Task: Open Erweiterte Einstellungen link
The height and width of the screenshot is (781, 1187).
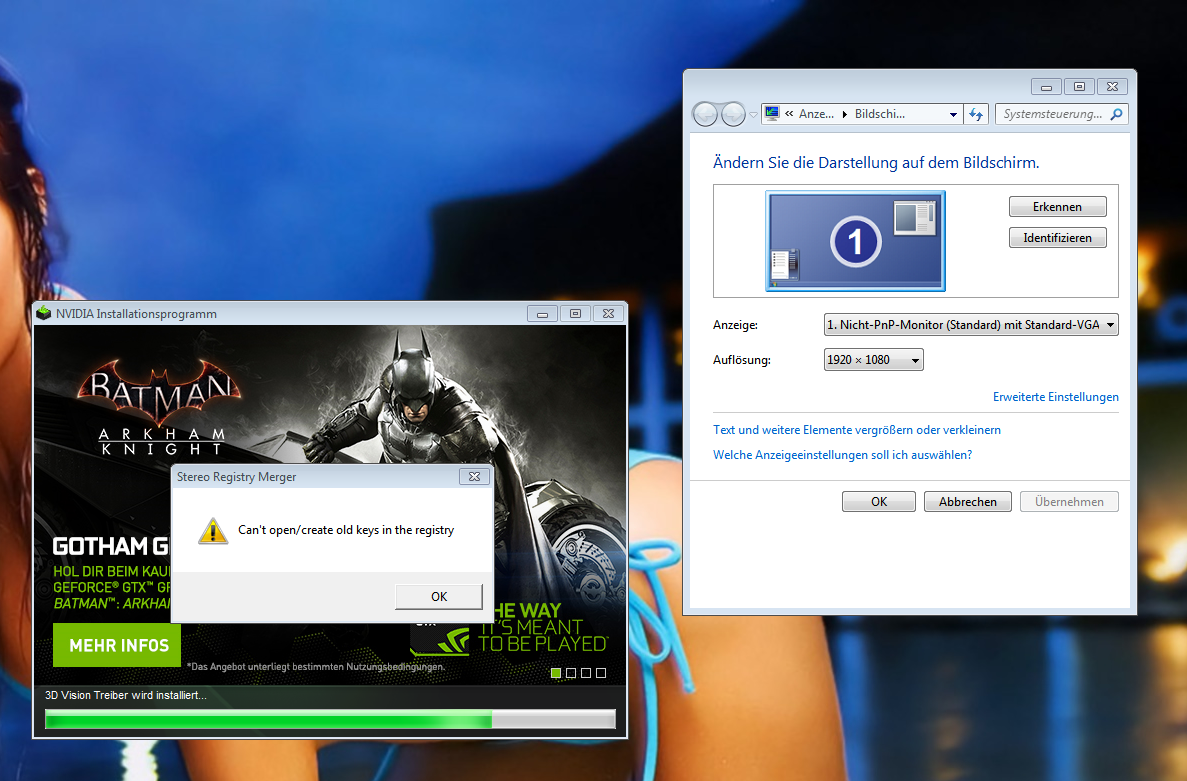Action: [x=1055, y=397]
